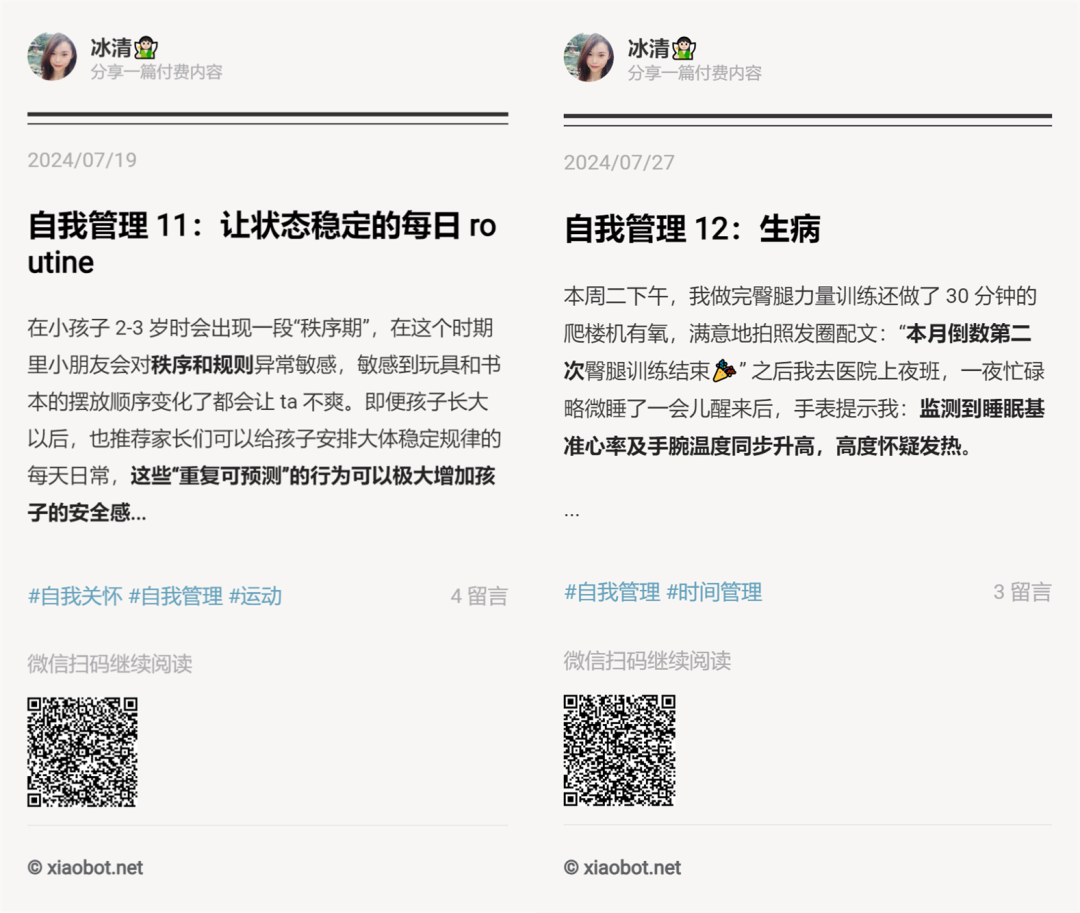Click the author avatar above the 2024/07/19 date
Viewport: 1080px width, 913px height.
tap(52, 56)
